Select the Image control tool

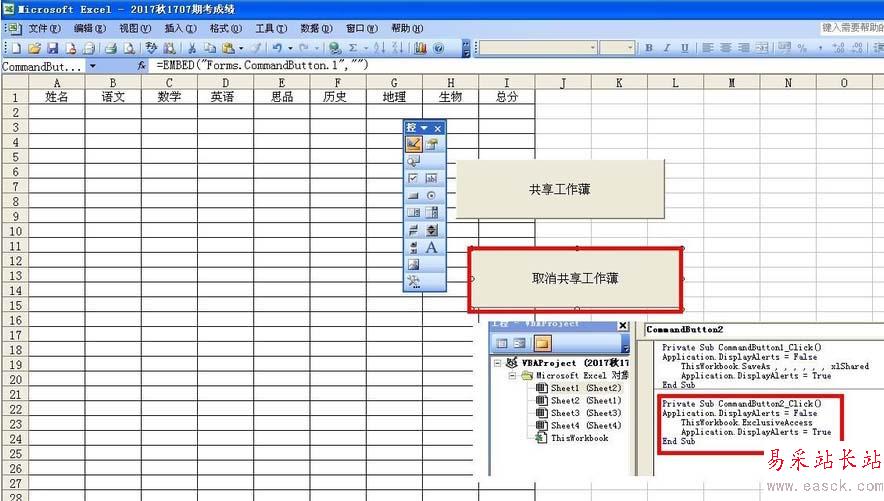point(413,264)
